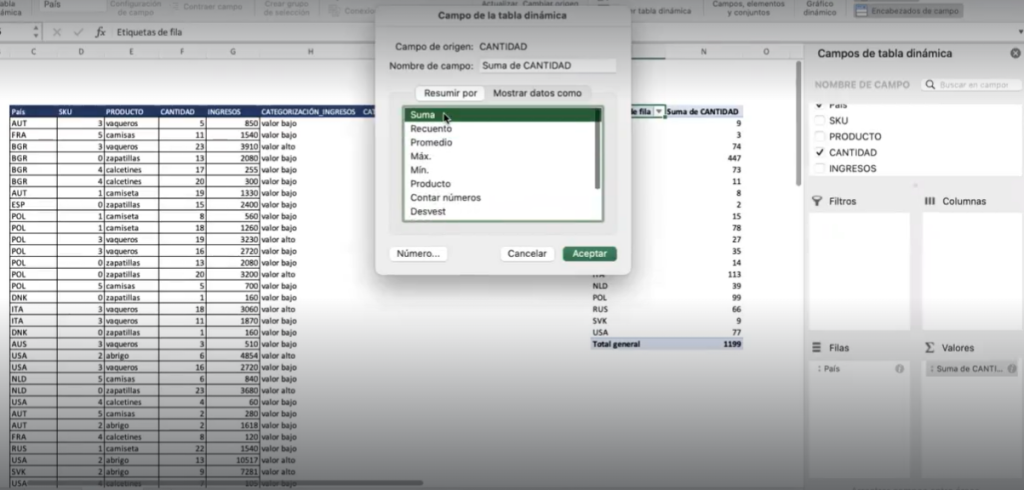The image size is (1024, 490).
Task: Click the PRODUCTO table header cell
Action: coord(131,112)
